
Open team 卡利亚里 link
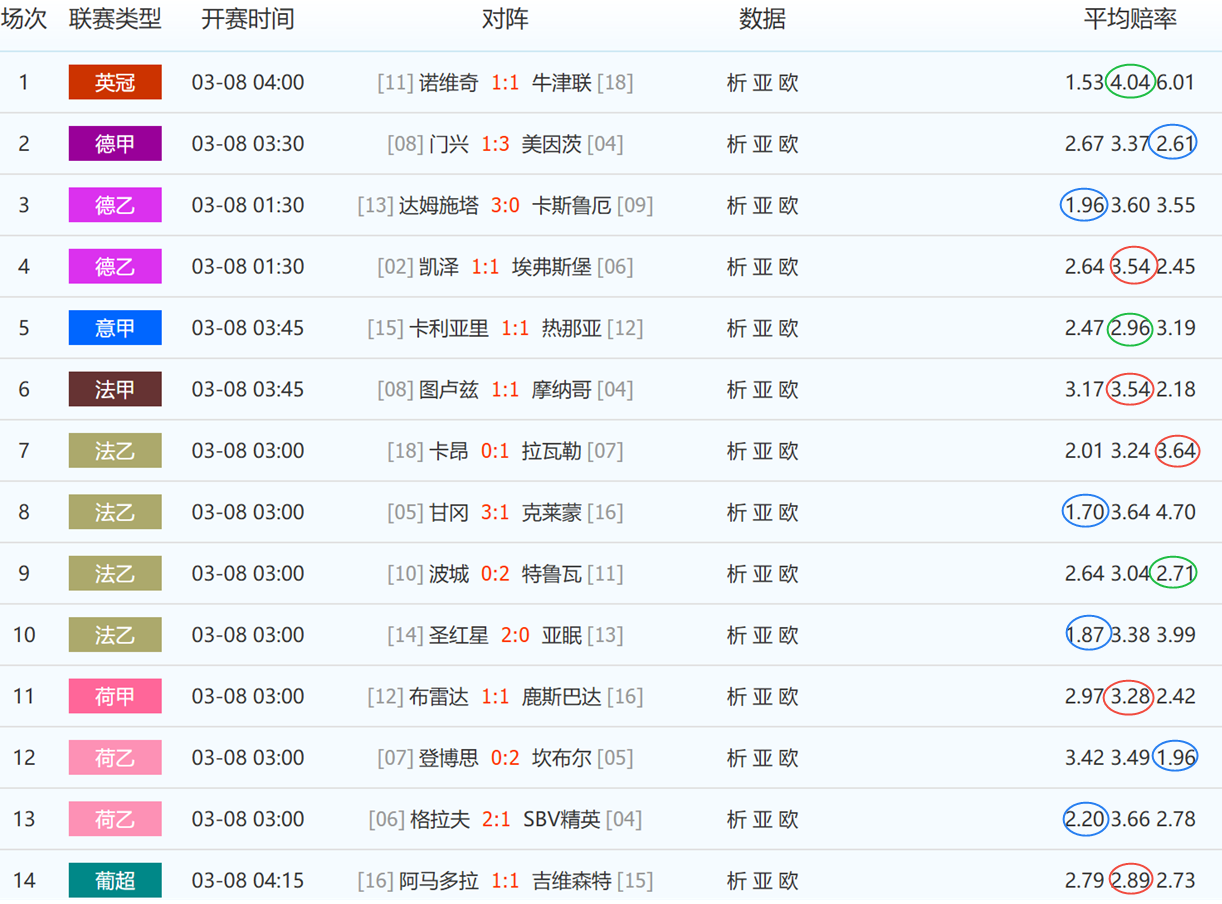pos(449,328)
